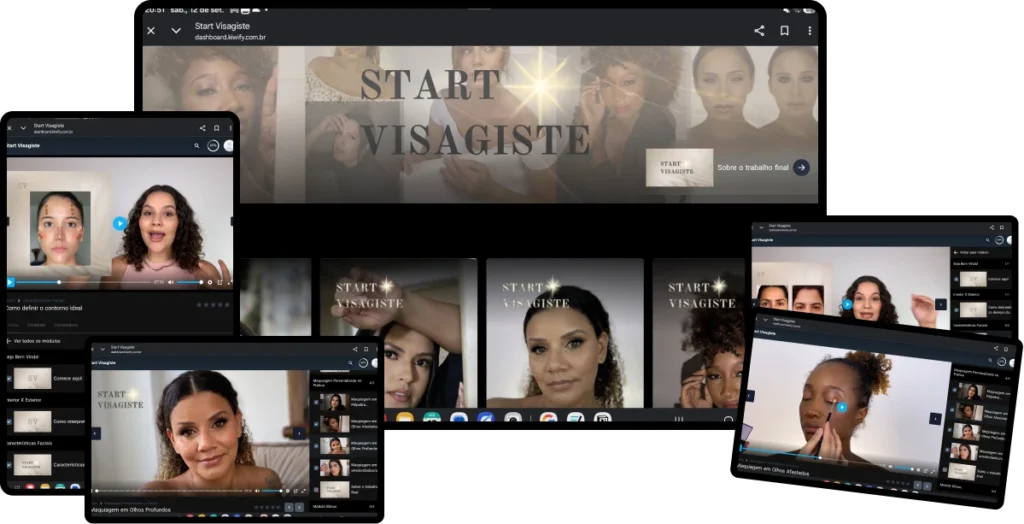Toggle the 'Características' lesson checkbox on left tablet

click(x=9, y=465)
